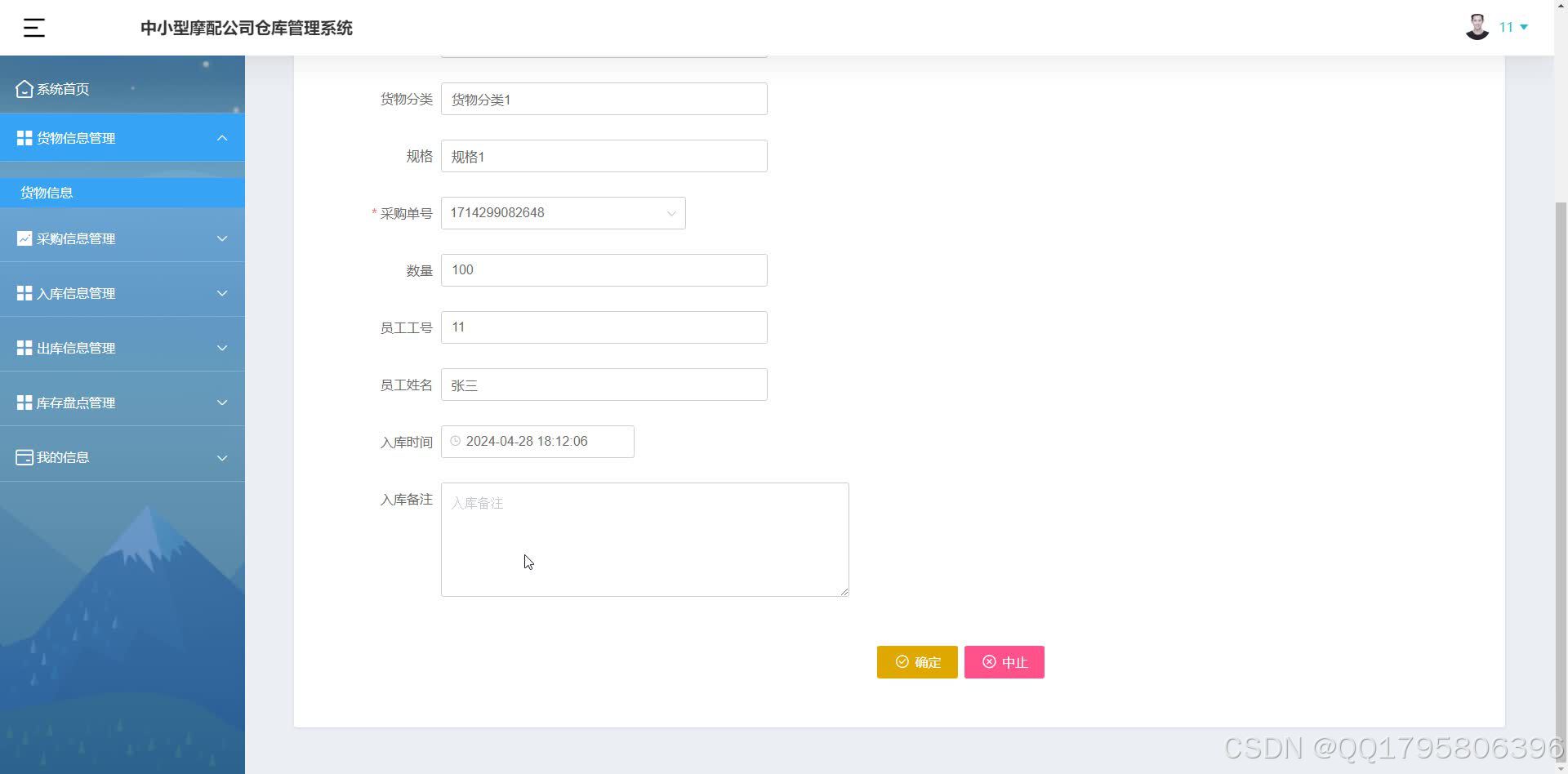Image resolution: width=1568 pixels, height=774 pixels.
Task: Click the 数量 input showing 100
Action: [604, 270]
